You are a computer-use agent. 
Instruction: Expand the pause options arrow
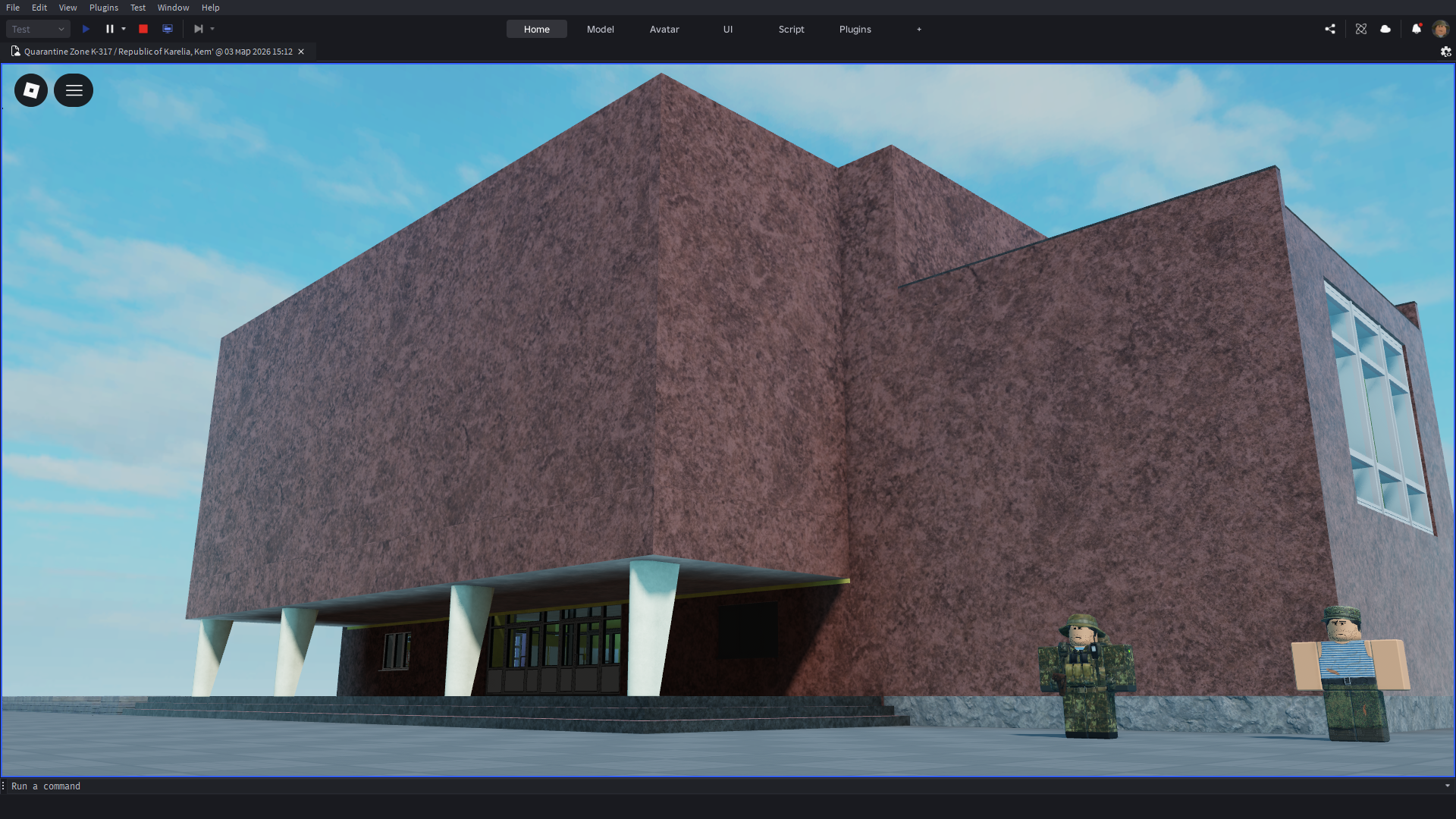(x=124, y=29)
